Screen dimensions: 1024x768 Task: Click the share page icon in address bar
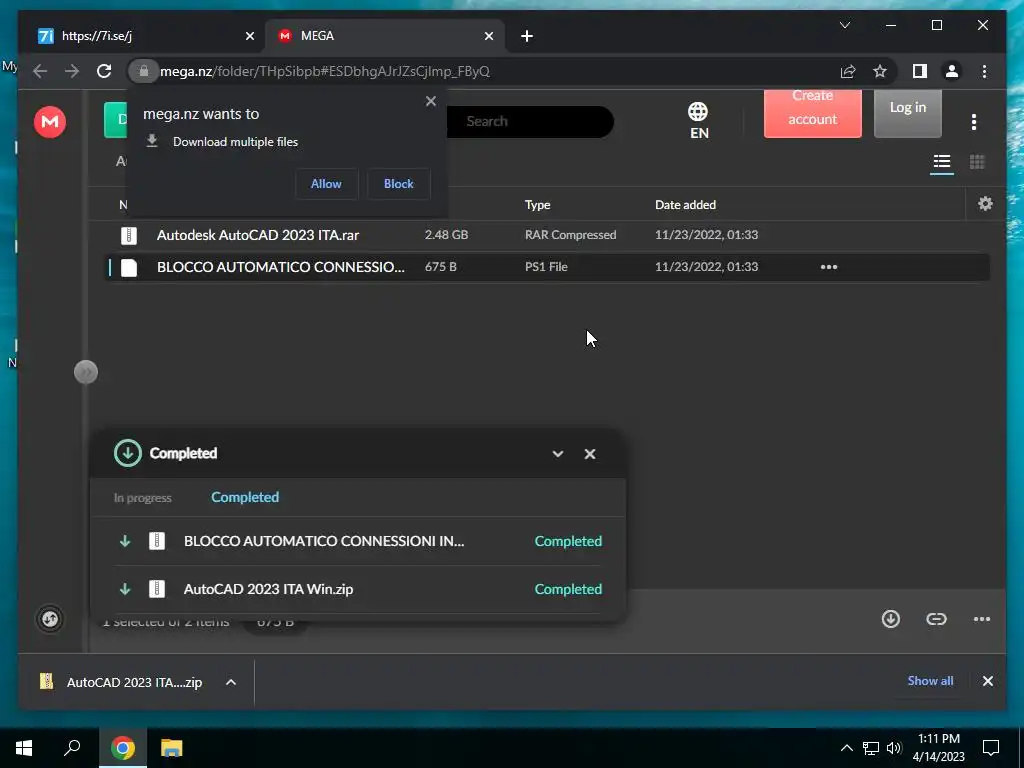point(848,71)
